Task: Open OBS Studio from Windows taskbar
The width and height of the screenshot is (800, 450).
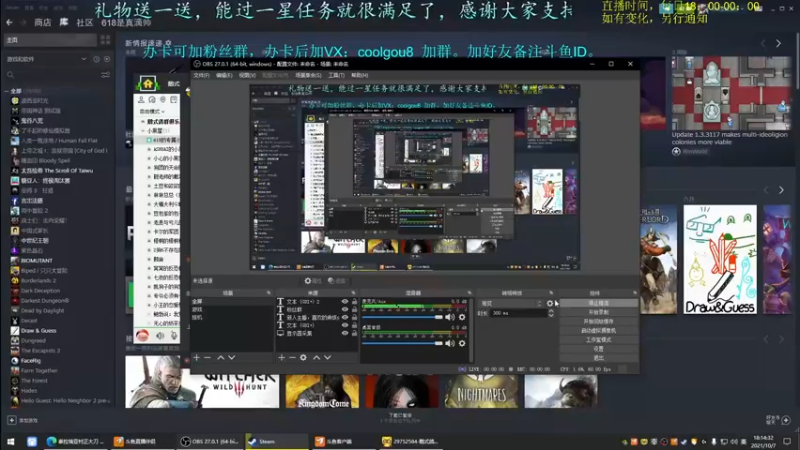Action: point(210,441)
